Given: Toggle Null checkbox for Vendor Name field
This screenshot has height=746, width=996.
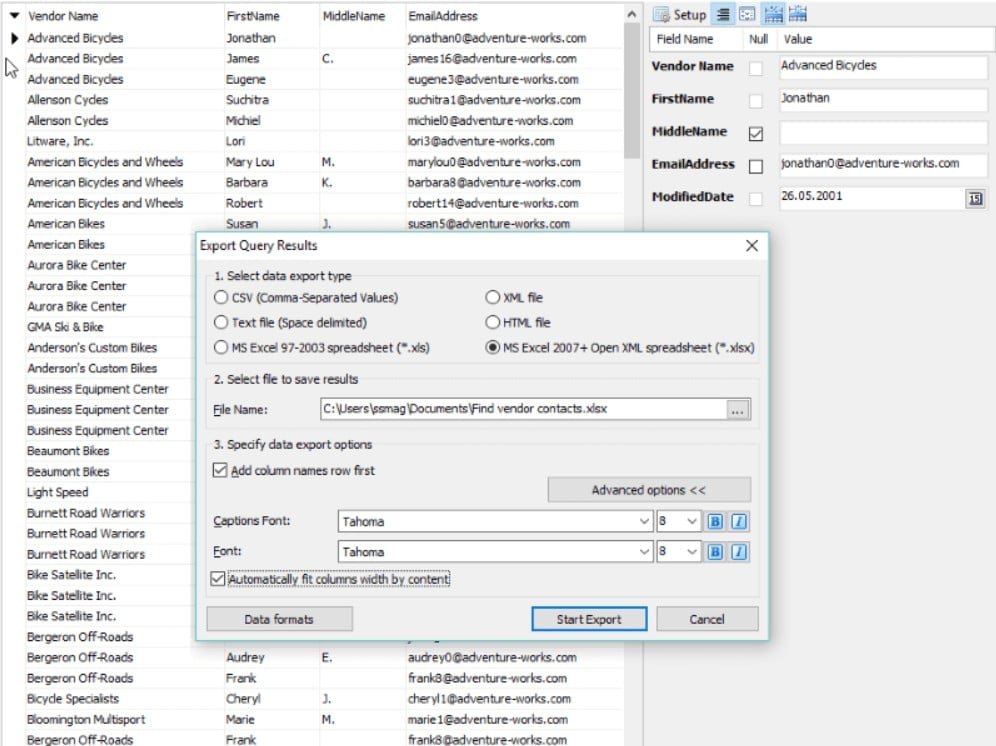Looking at the screenshot, I should click(756, 68).
